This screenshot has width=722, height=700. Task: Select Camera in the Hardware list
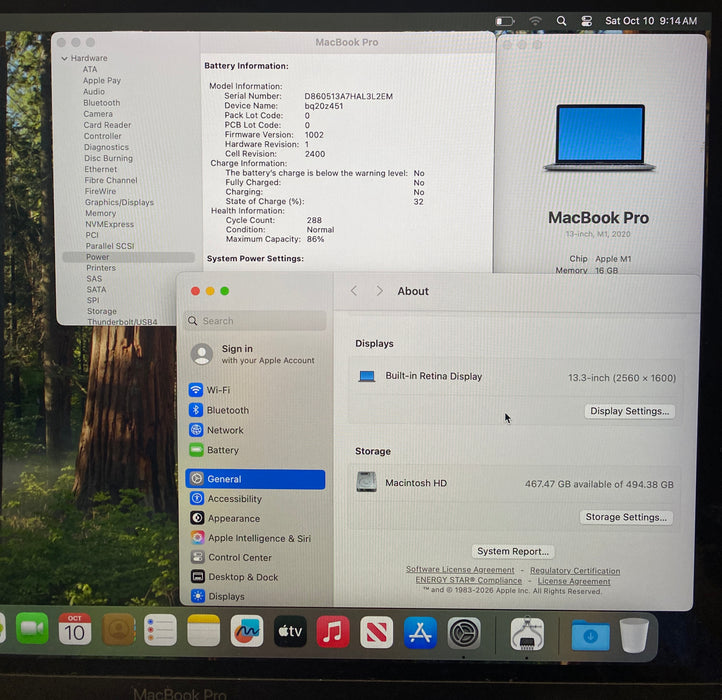98,114
